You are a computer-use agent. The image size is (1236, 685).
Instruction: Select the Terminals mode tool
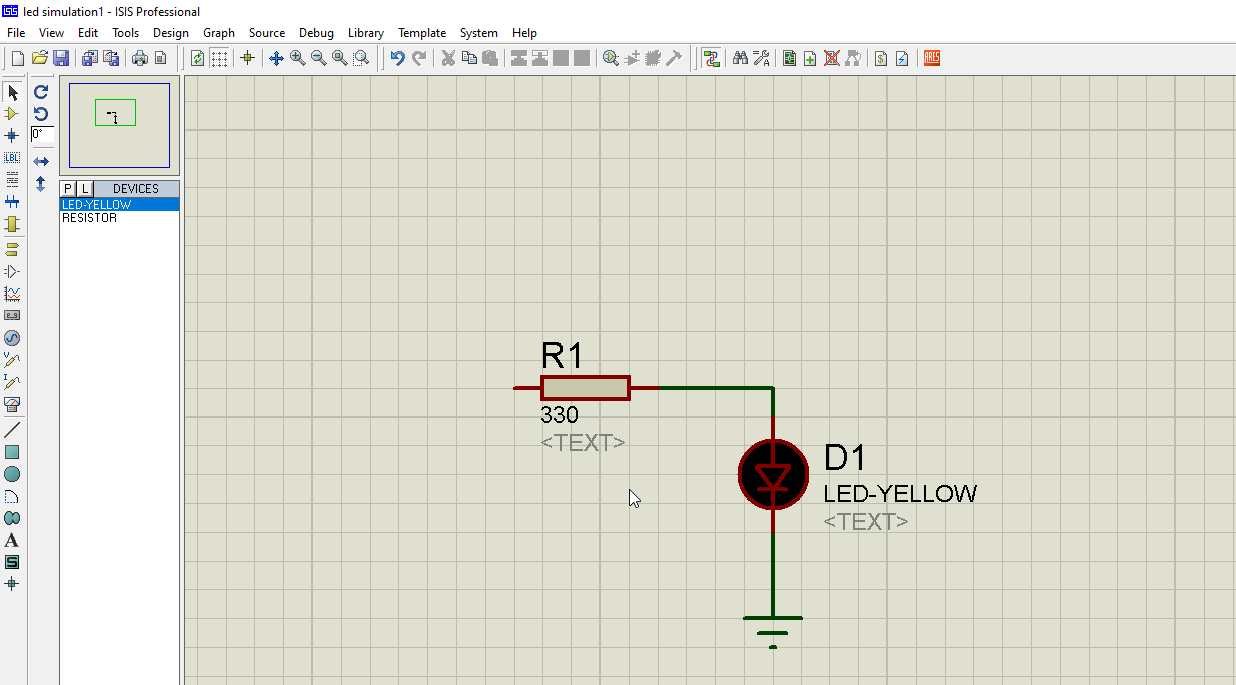pyautogui.click(x=12, y=249)
